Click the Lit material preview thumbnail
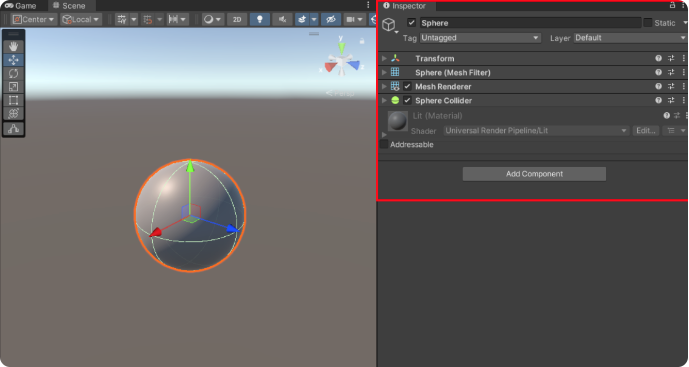689x367 pixels. pos(398,121)
